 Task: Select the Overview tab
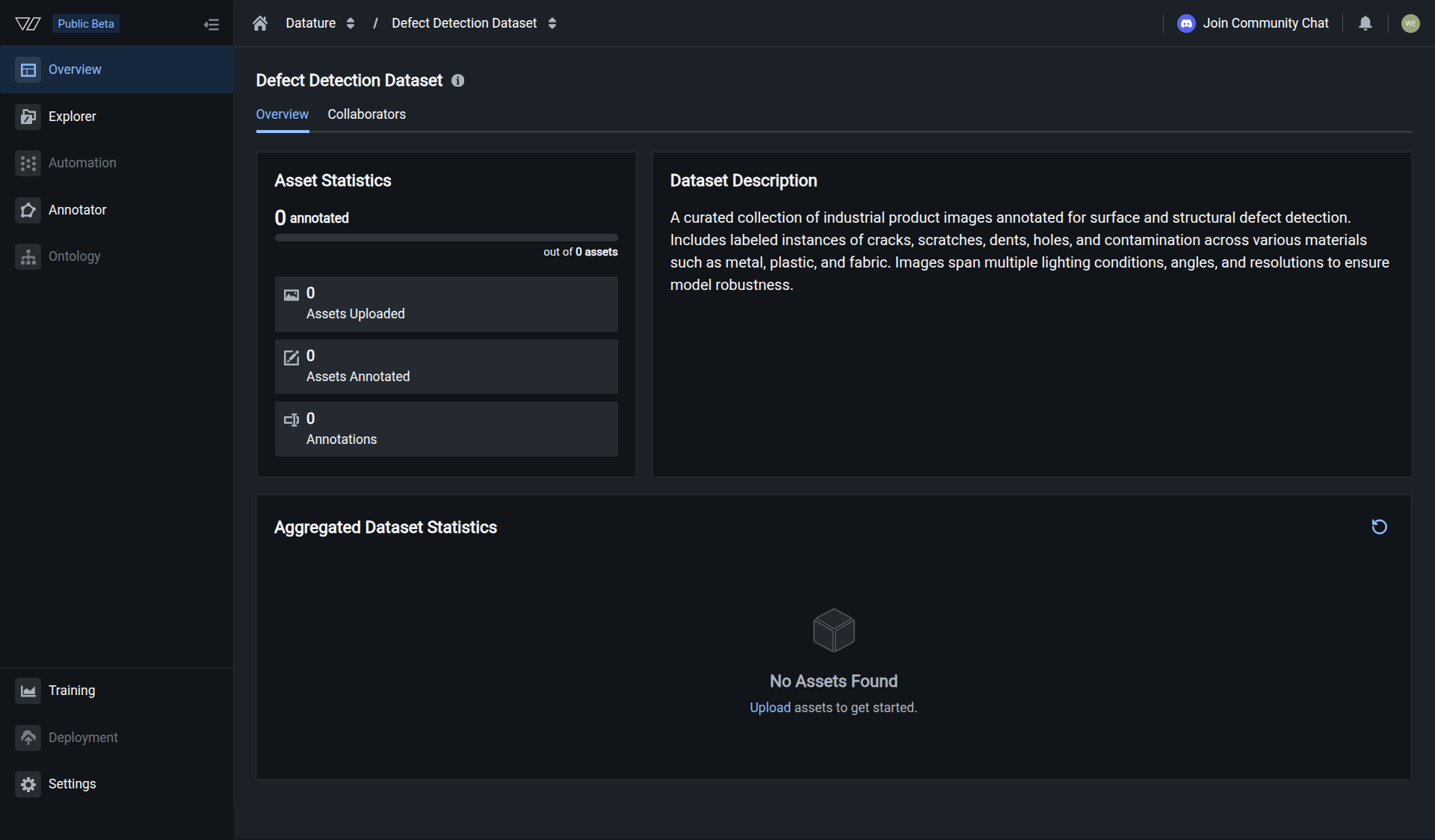click(282, 114)
